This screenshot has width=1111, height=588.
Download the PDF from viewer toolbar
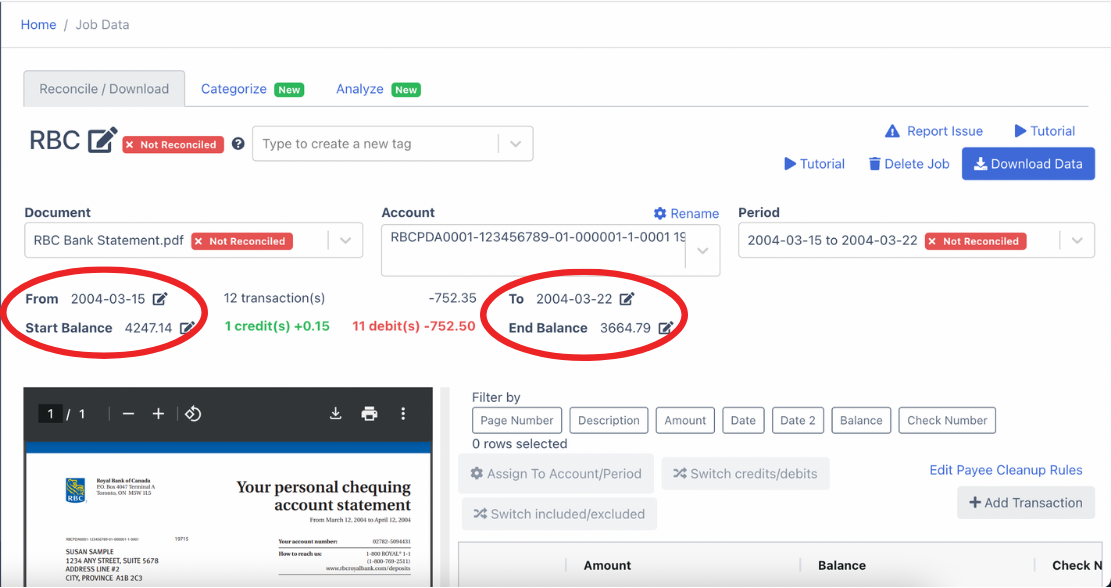coord(336,414)
